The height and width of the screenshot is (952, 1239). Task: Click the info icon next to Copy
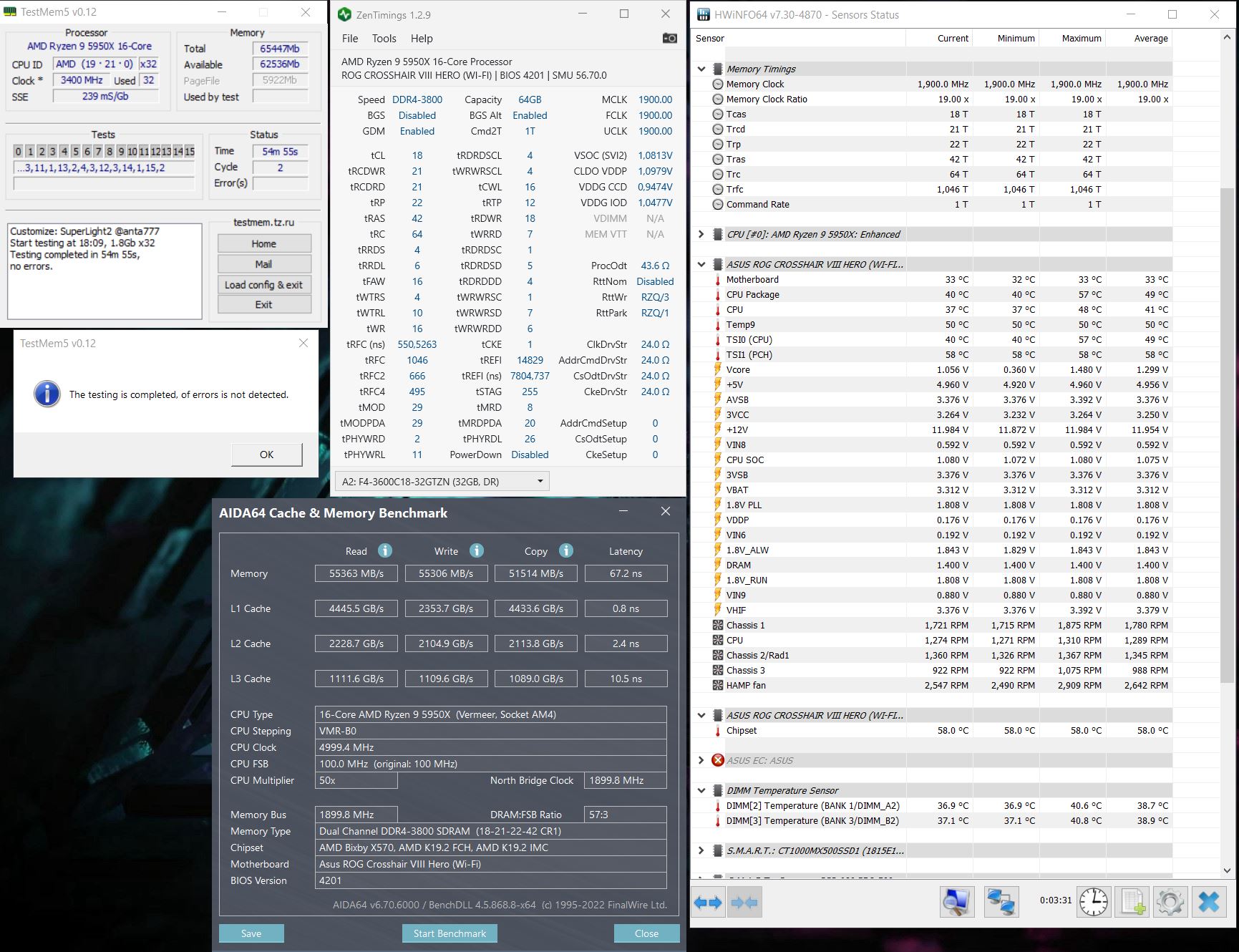click(566, 550)
